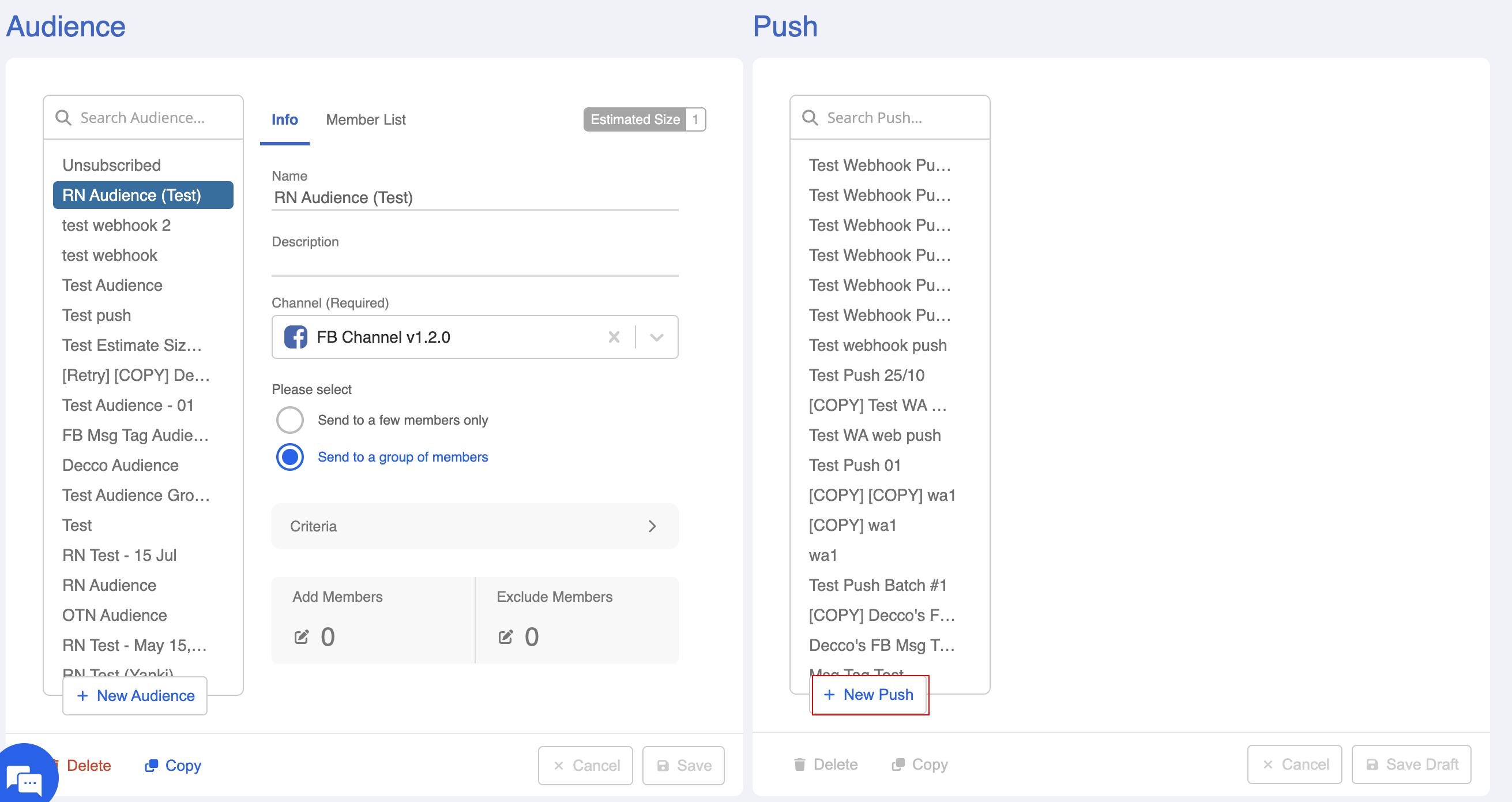
Task: Click the Copy icon in Audience footer
Action: pos(152,766)
